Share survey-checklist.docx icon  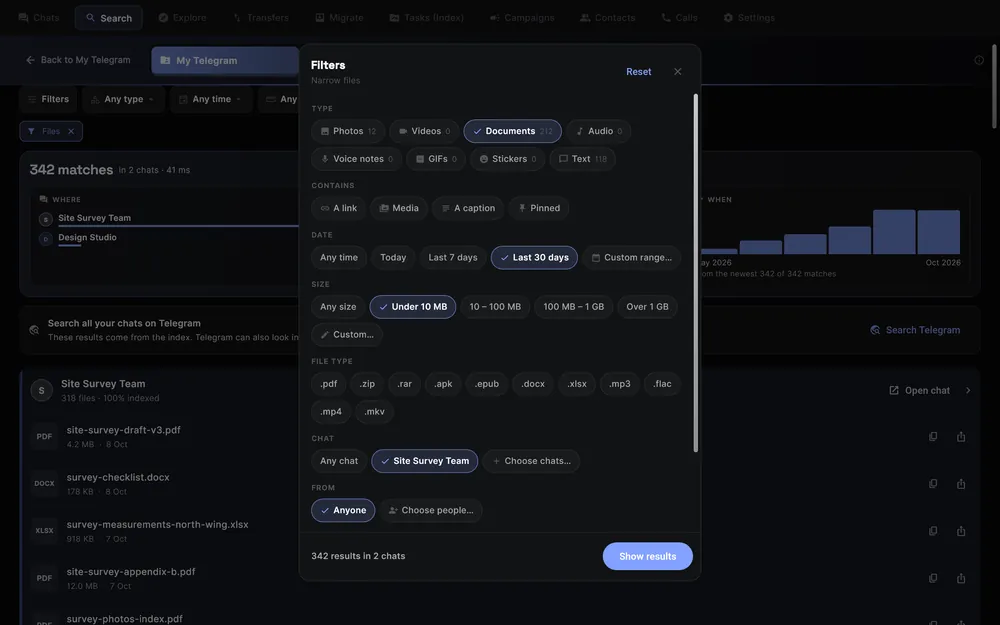(961, 484)
